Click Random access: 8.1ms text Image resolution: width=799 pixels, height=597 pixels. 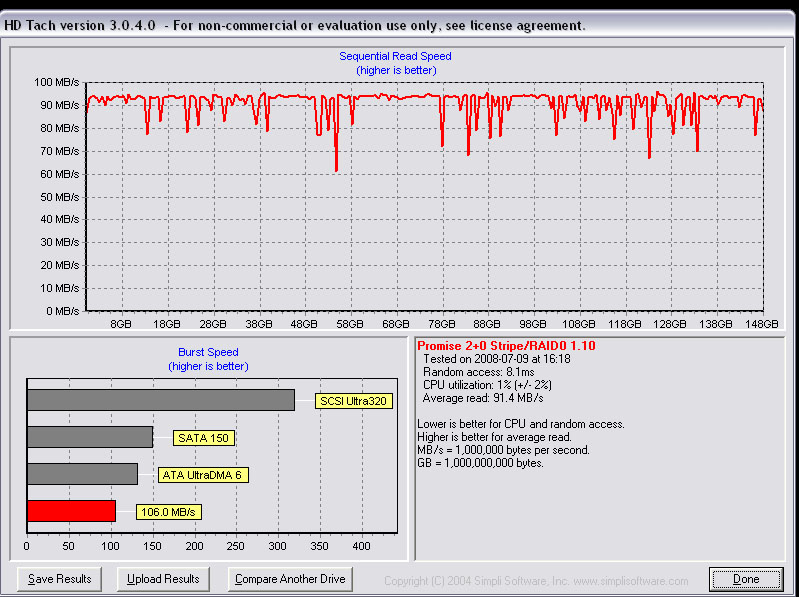[x=478, y=372]
